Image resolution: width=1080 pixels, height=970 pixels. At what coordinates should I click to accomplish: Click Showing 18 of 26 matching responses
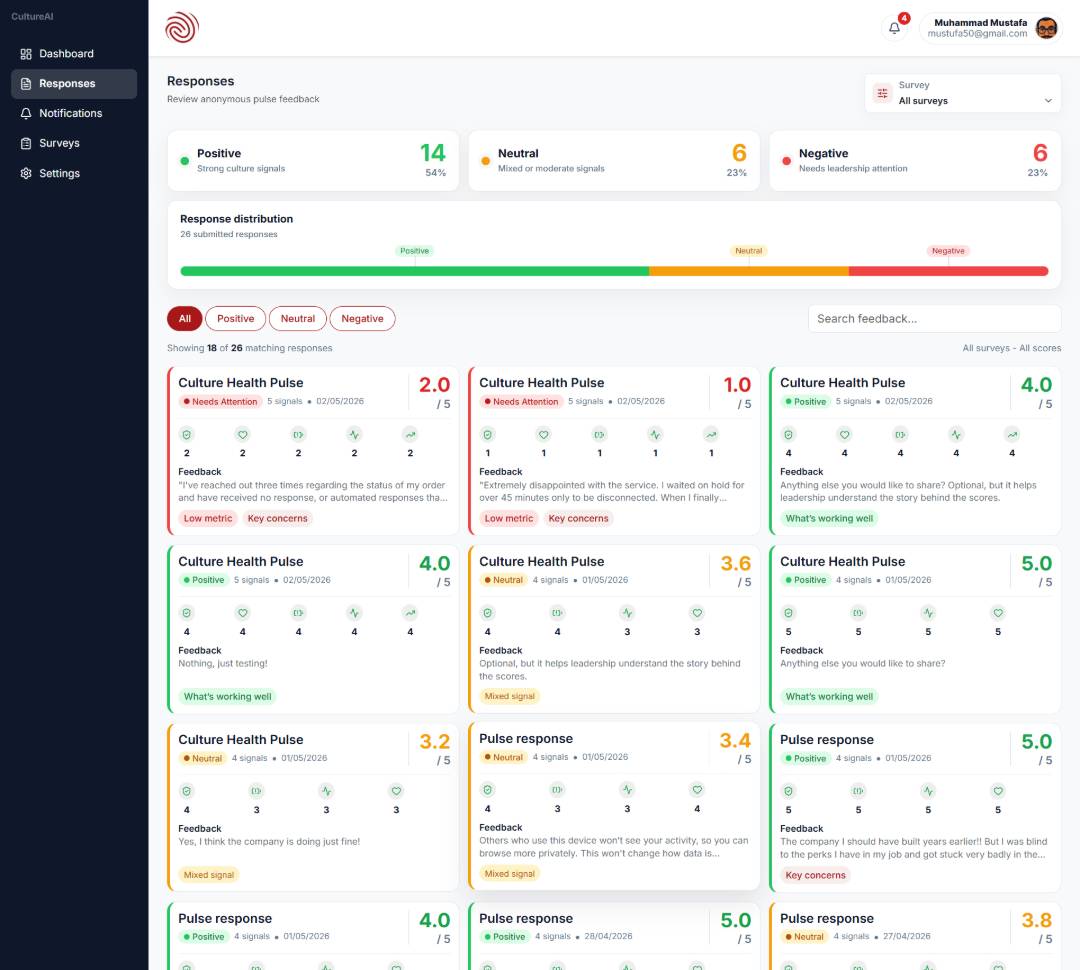tap(249, 348)
